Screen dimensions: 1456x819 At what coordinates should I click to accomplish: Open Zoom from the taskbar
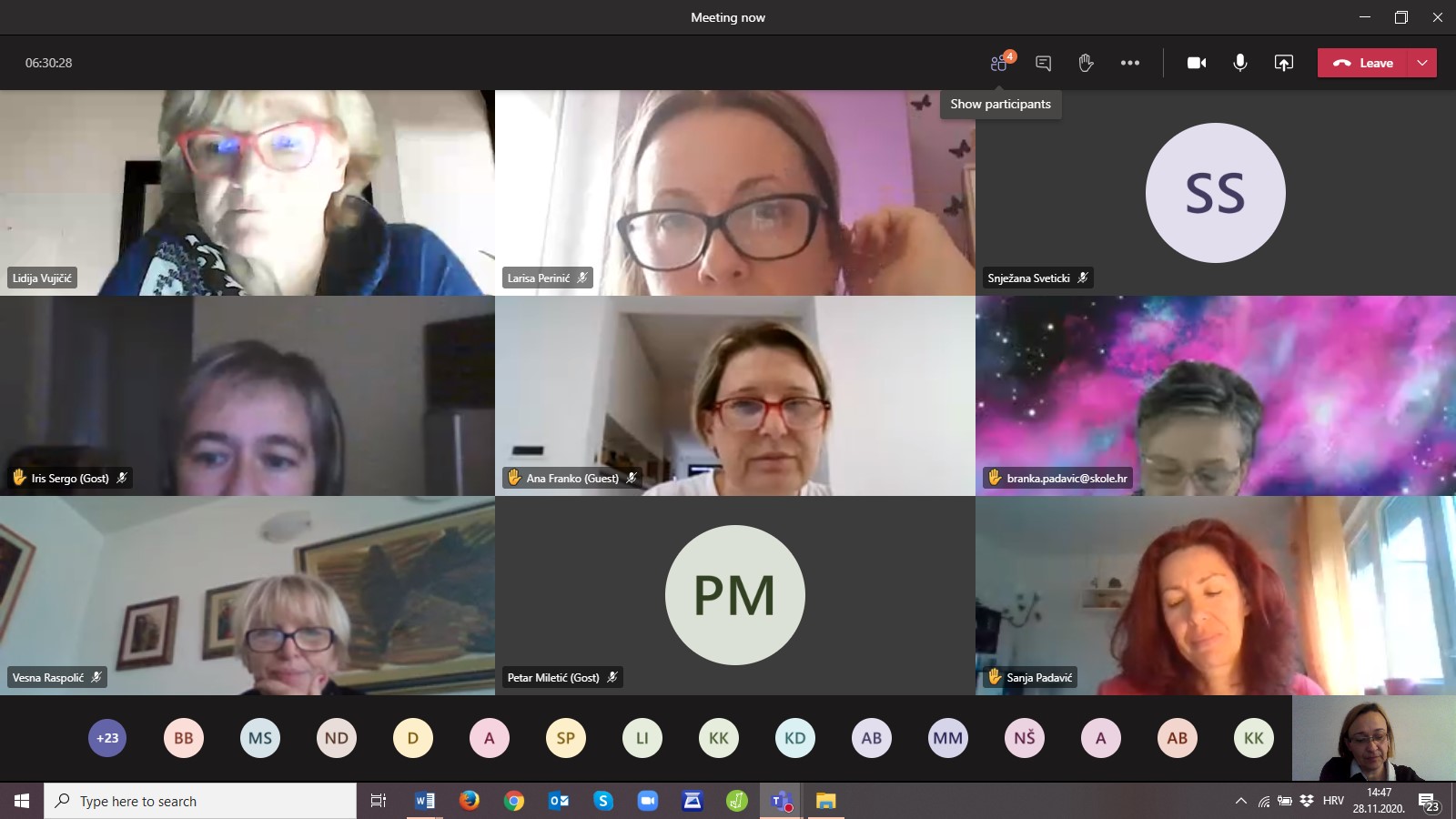point(648,801)
